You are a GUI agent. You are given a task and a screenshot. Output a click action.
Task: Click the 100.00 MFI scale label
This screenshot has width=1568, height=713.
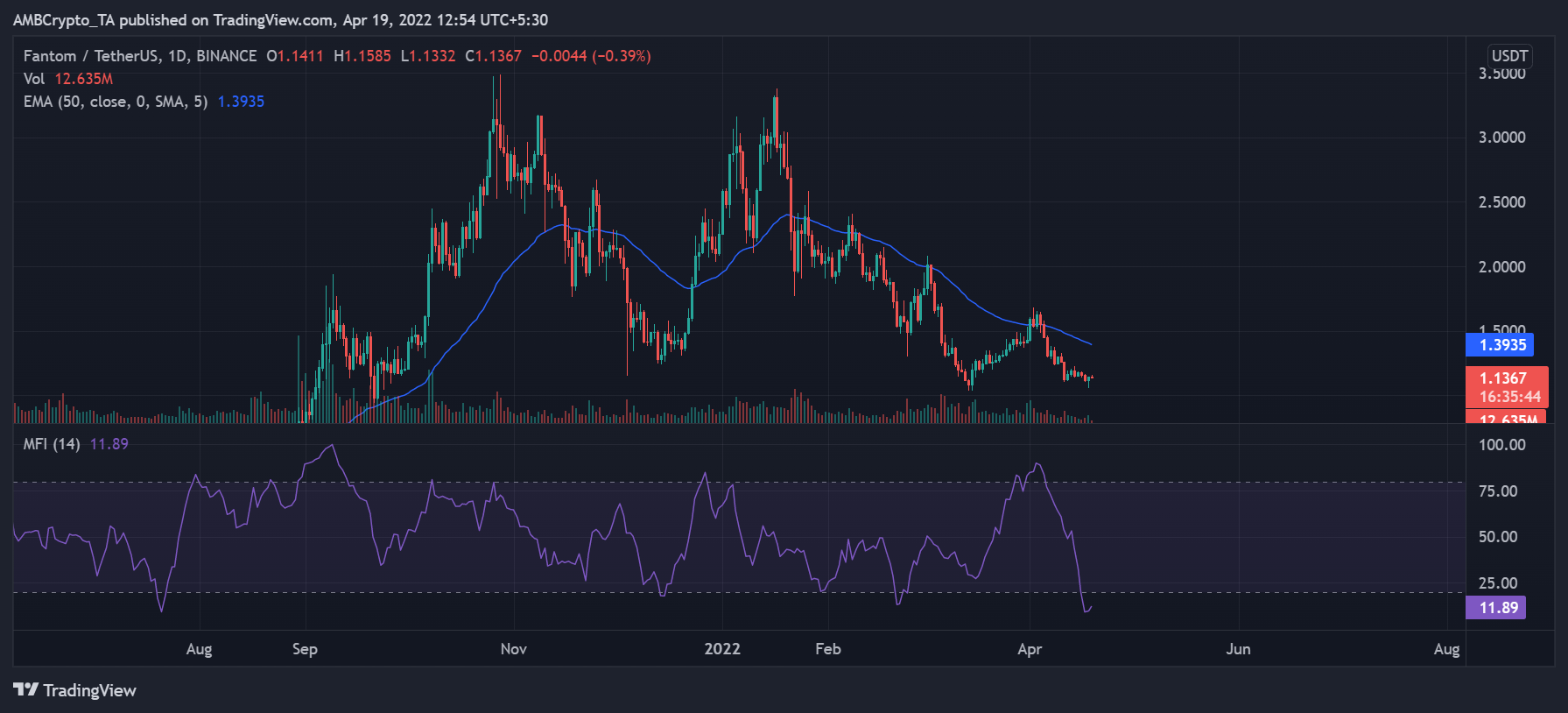point(1502,445)
